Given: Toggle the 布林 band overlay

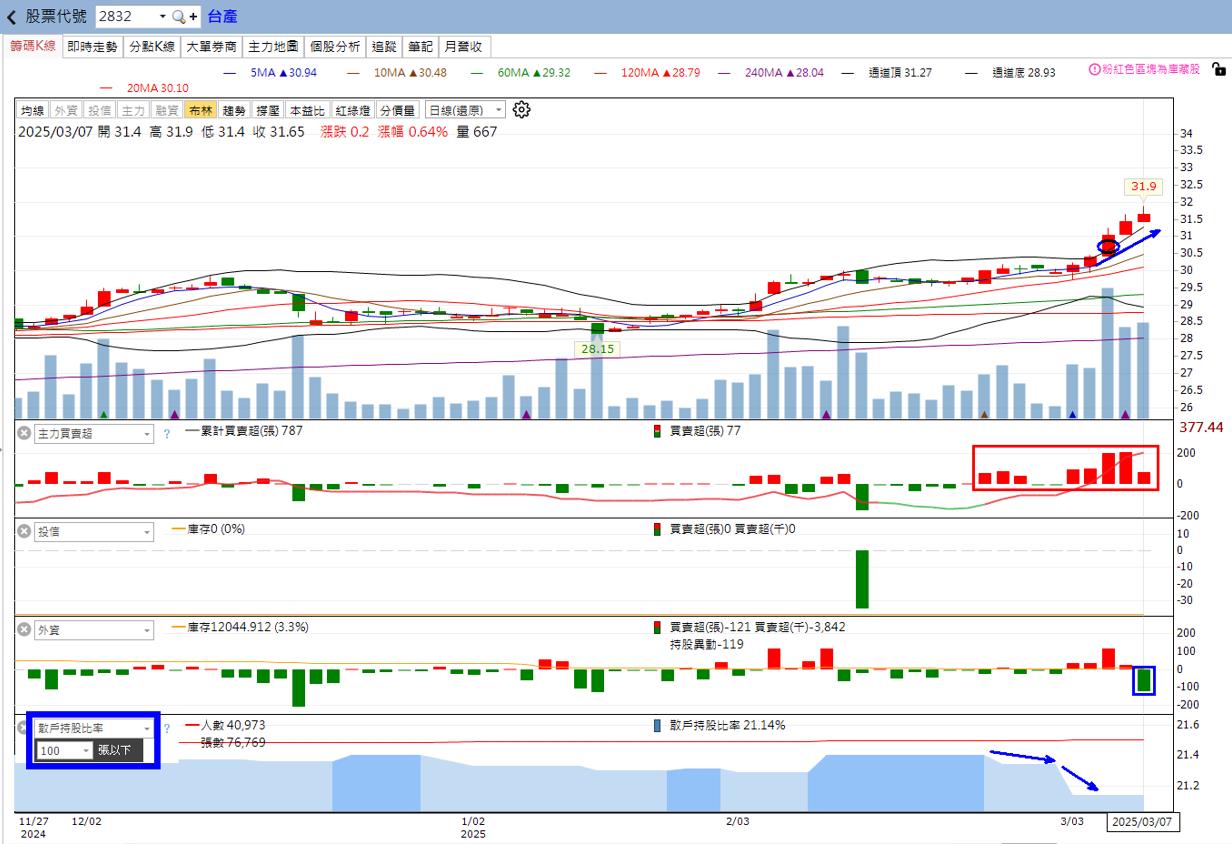Looking at the screenshot, I should 200,111.
